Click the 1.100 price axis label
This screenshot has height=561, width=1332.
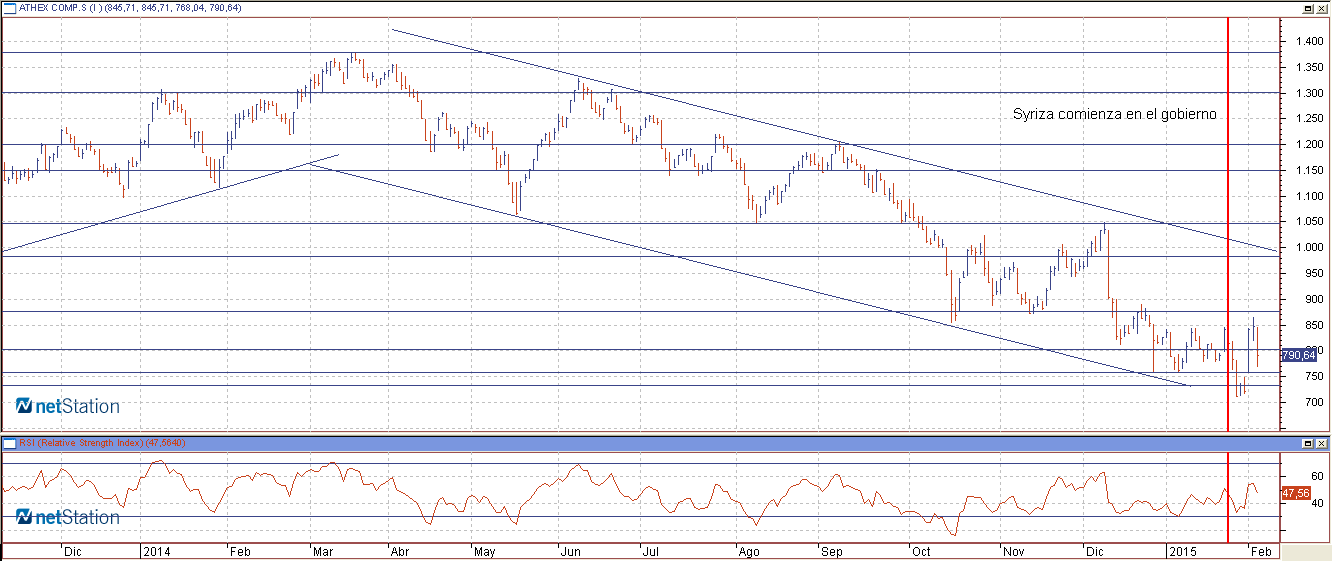(1308, 196)
